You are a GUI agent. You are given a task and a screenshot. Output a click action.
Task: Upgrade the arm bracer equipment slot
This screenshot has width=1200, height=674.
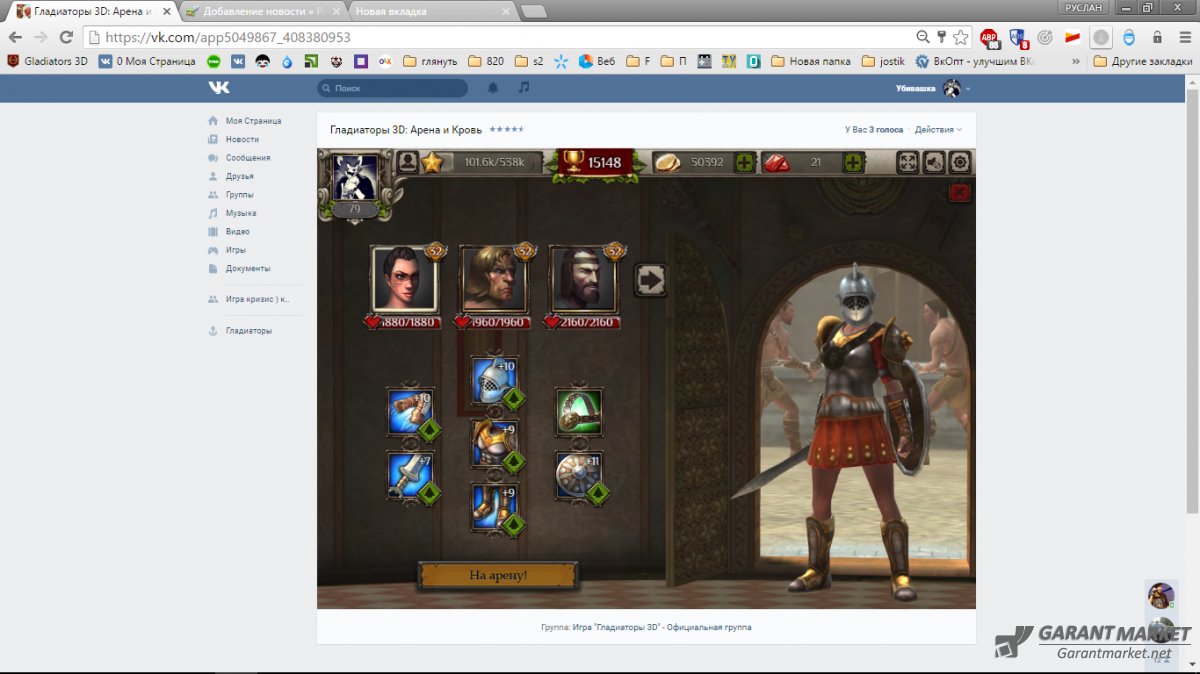(x=411, y=413)
